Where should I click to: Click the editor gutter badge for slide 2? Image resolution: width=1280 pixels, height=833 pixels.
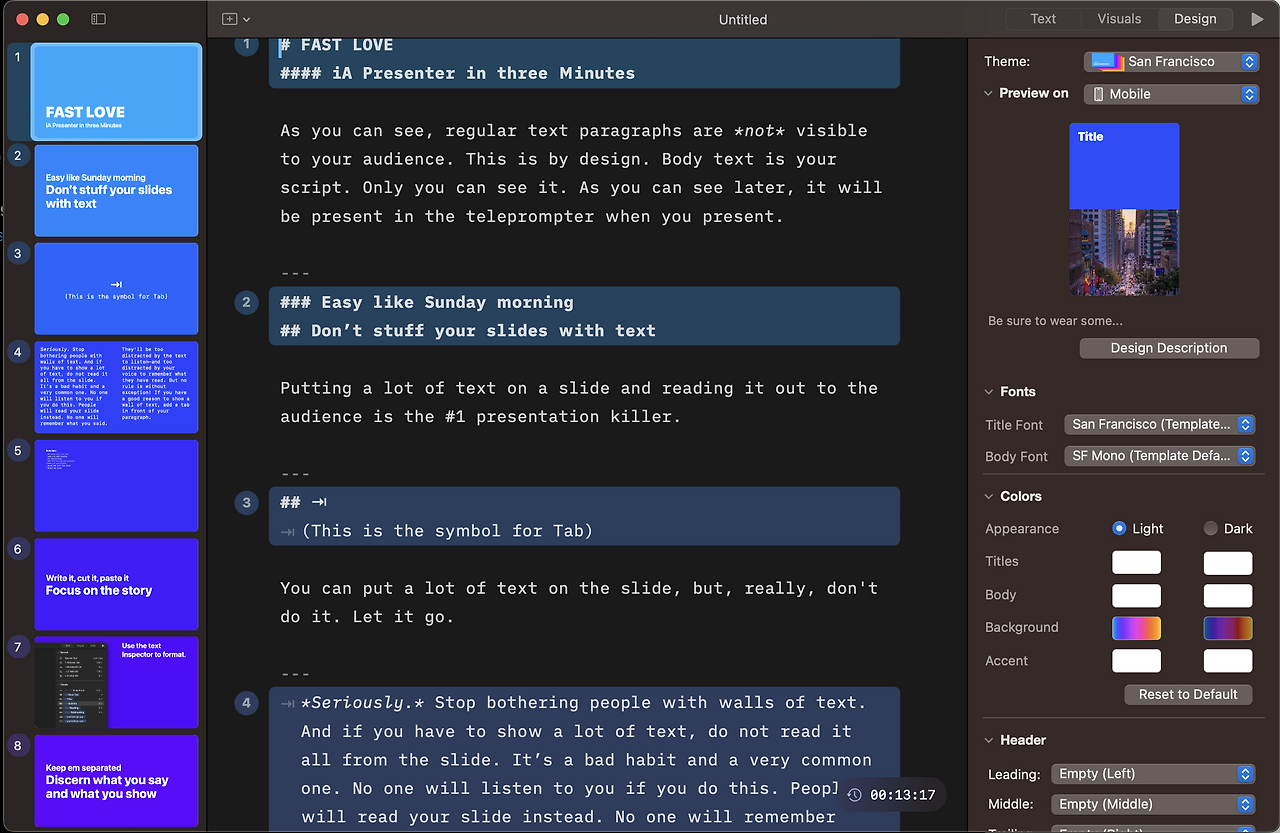click(246, 302)
